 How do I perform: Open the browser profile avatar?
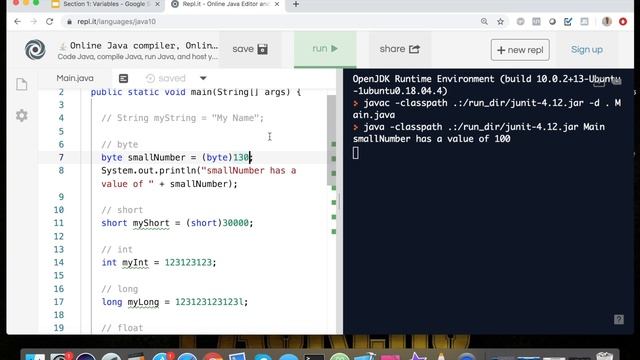click(x=607, y=22)
